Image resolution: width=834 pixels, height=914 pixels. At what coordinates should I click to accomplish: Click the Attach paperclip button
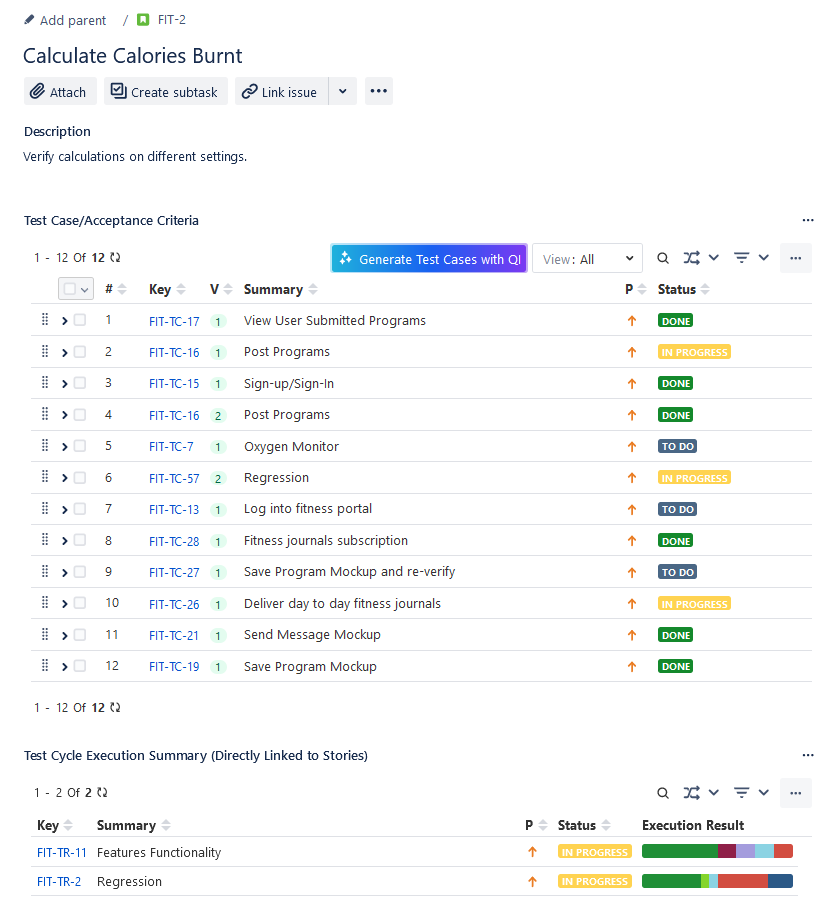pos(60,92)
